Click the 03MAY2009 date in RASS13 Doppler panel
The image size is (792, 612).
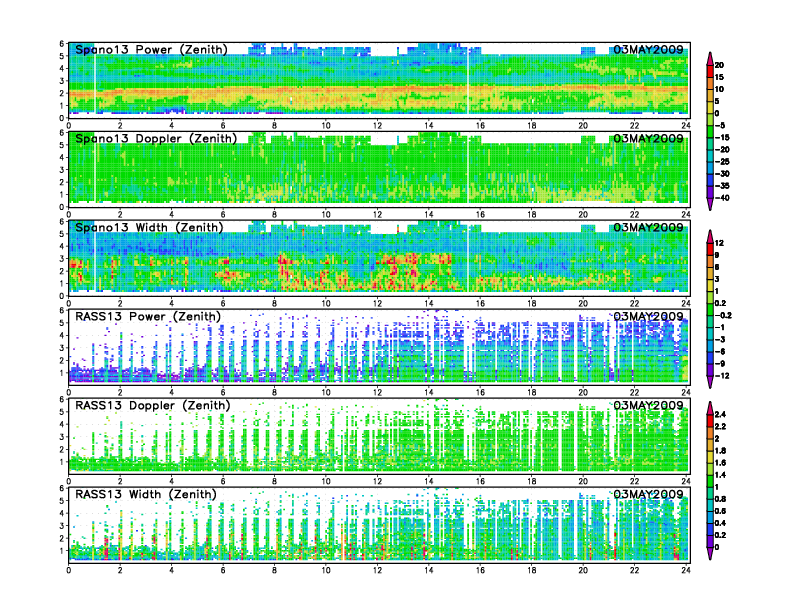click(x=648, y=405)
